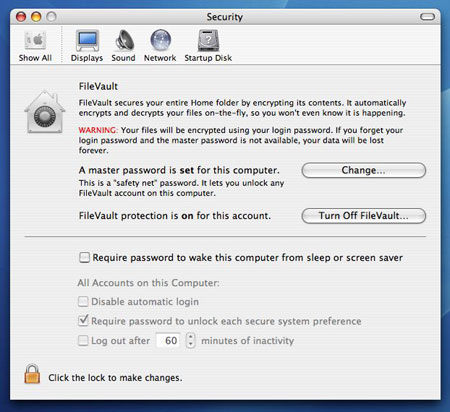
Task: Uncheck require password to unlock secure preferences
Action: click(83, 321)
